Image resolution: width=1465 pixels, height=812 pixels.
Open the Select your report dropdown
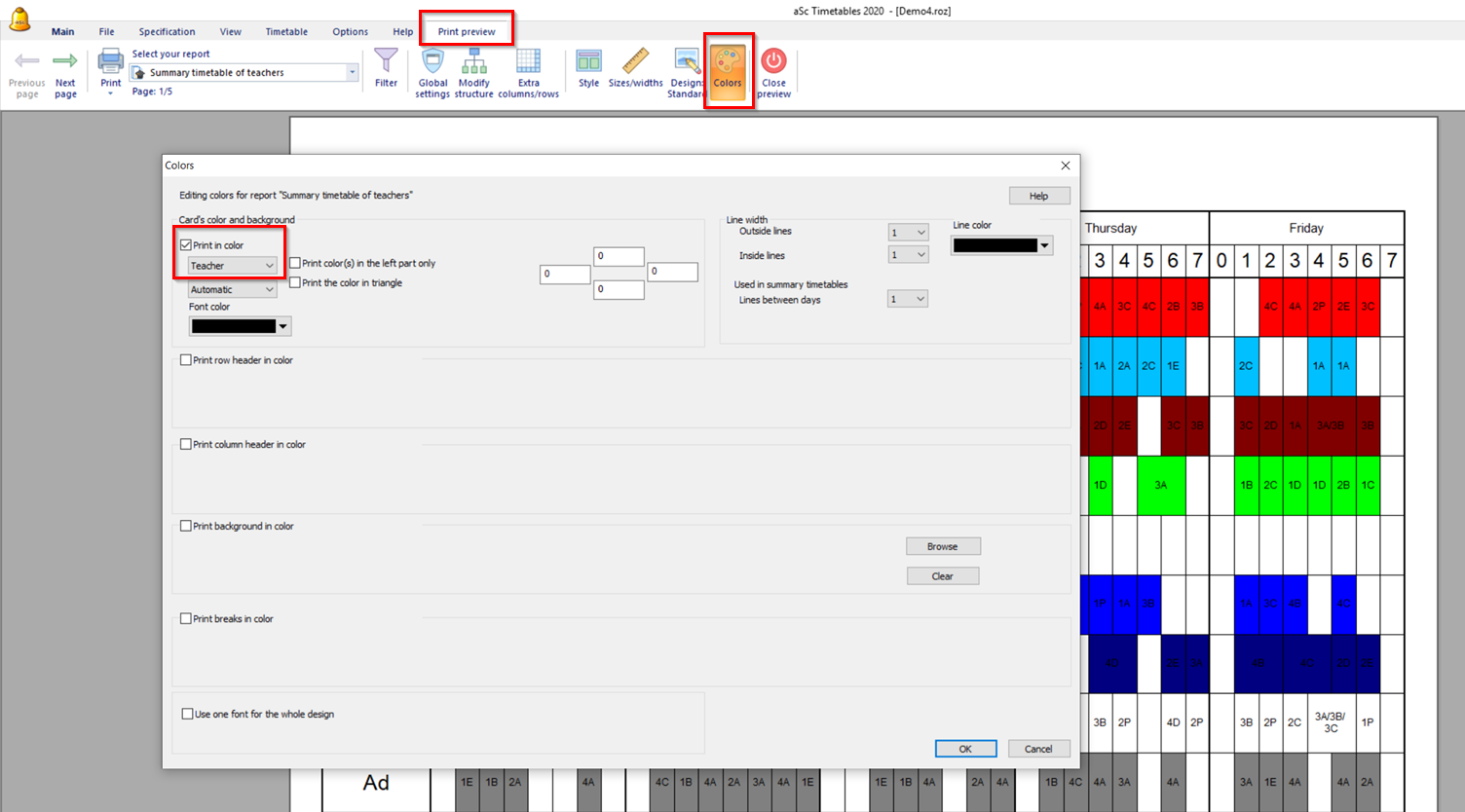(x=352, y=73)
